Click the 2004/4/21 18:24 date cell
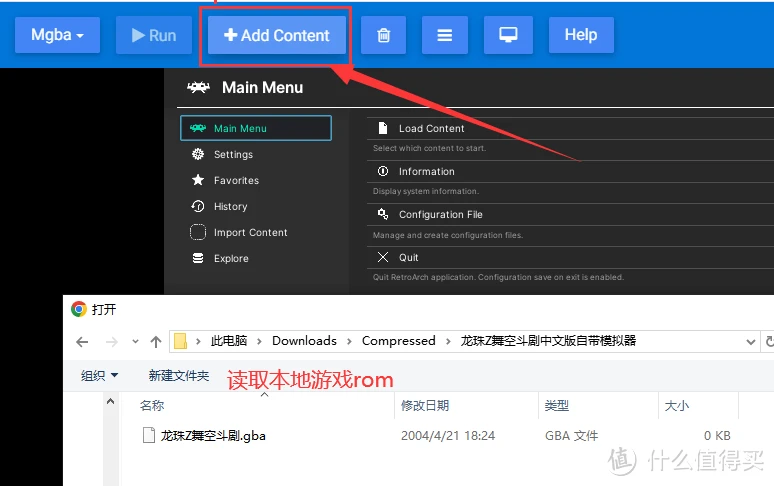This screenshot has height=486, width=774. [x=448, y=436]
